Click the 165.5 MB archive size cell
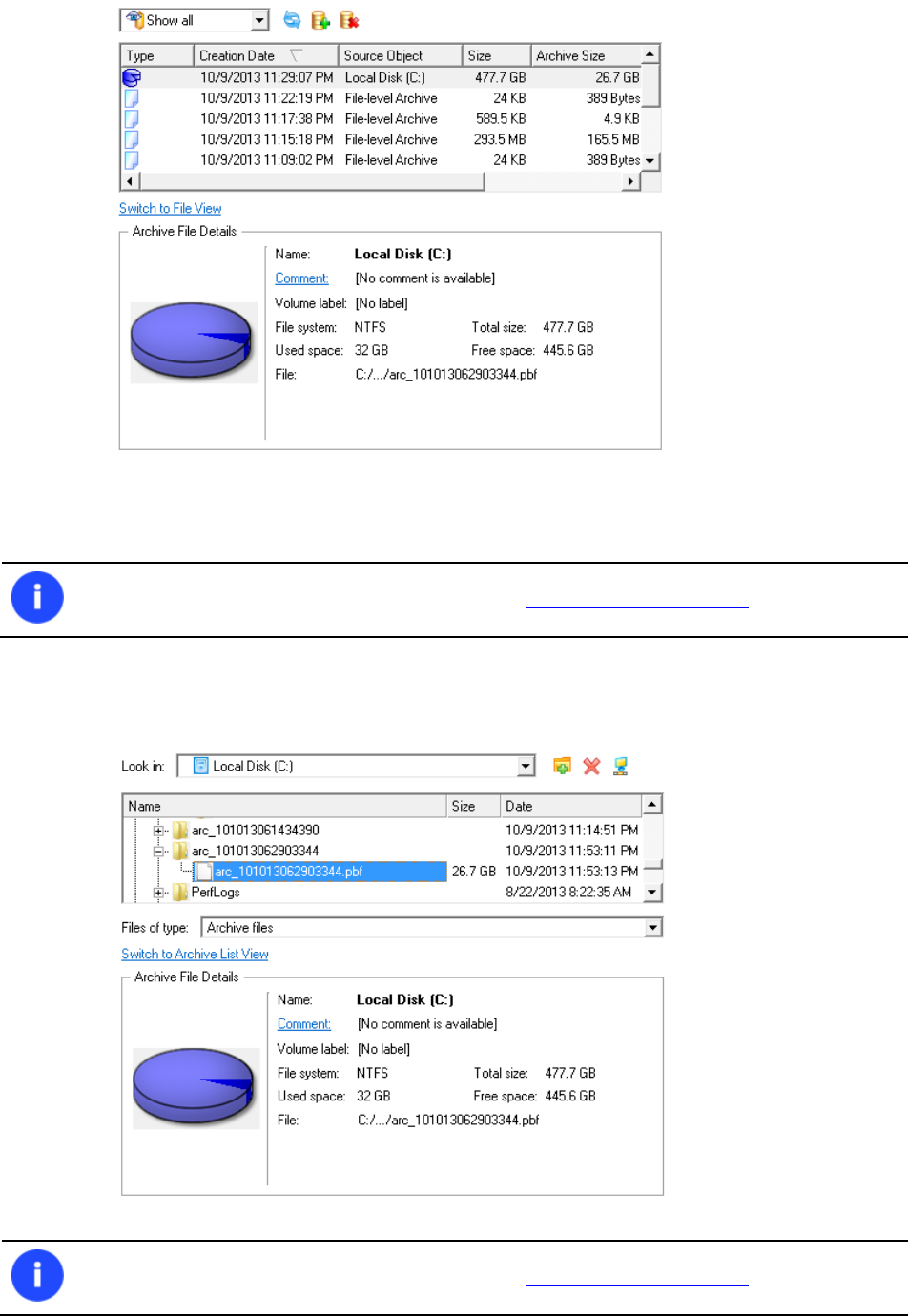The width and height of the screenshot is (908, 1316). (613, 139)
